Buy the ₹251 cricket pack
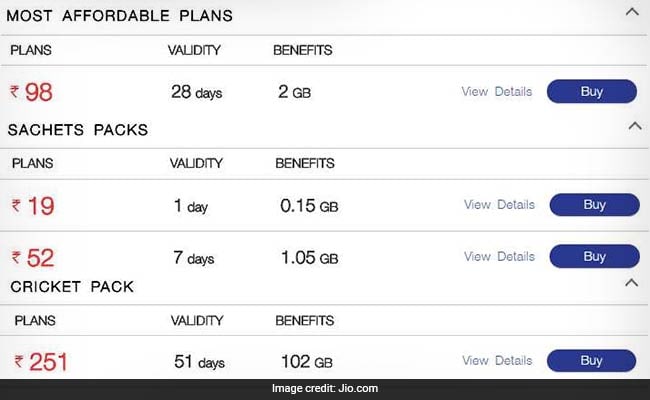650x400 pixels. pos(592,360)
